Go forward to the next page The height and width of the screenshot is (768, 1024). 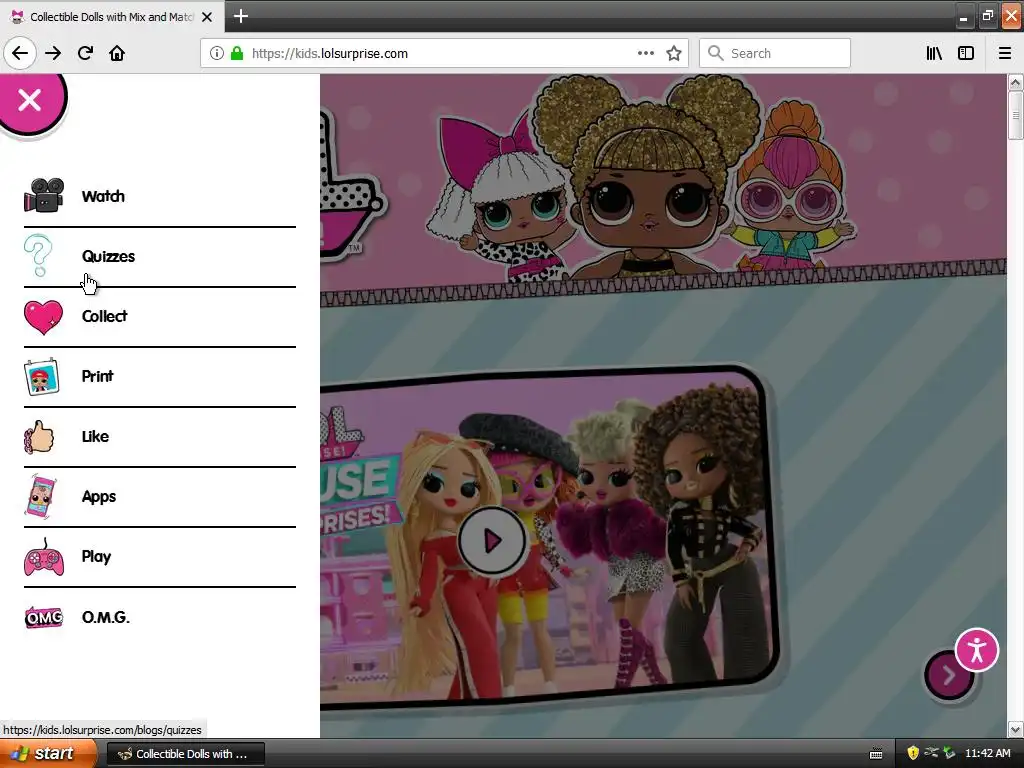click(x=53, y=53)
